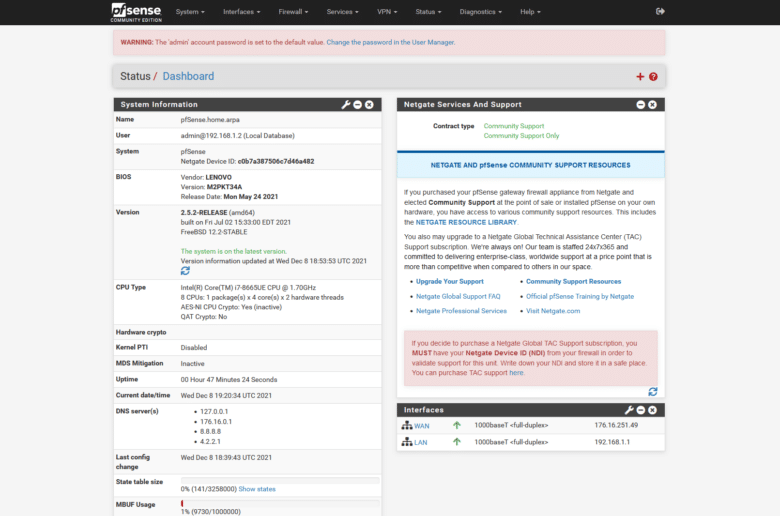Open the System menu
This screenshot has height=516, width=780.
[x=190, y=12]
